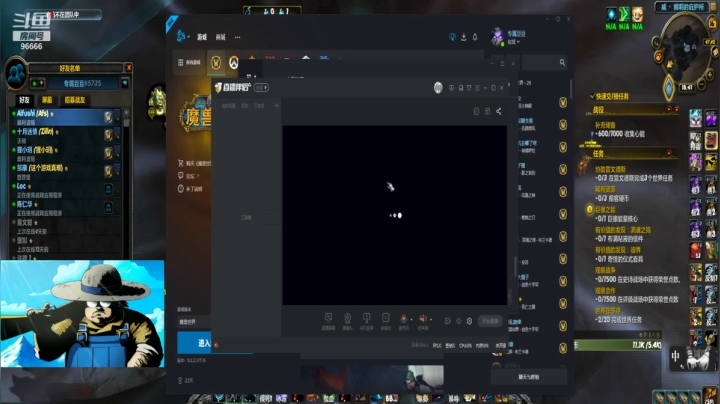Open the downloads icon in Battle.net header
Viewport: 720px width, 404px height.
pos(464,37)
